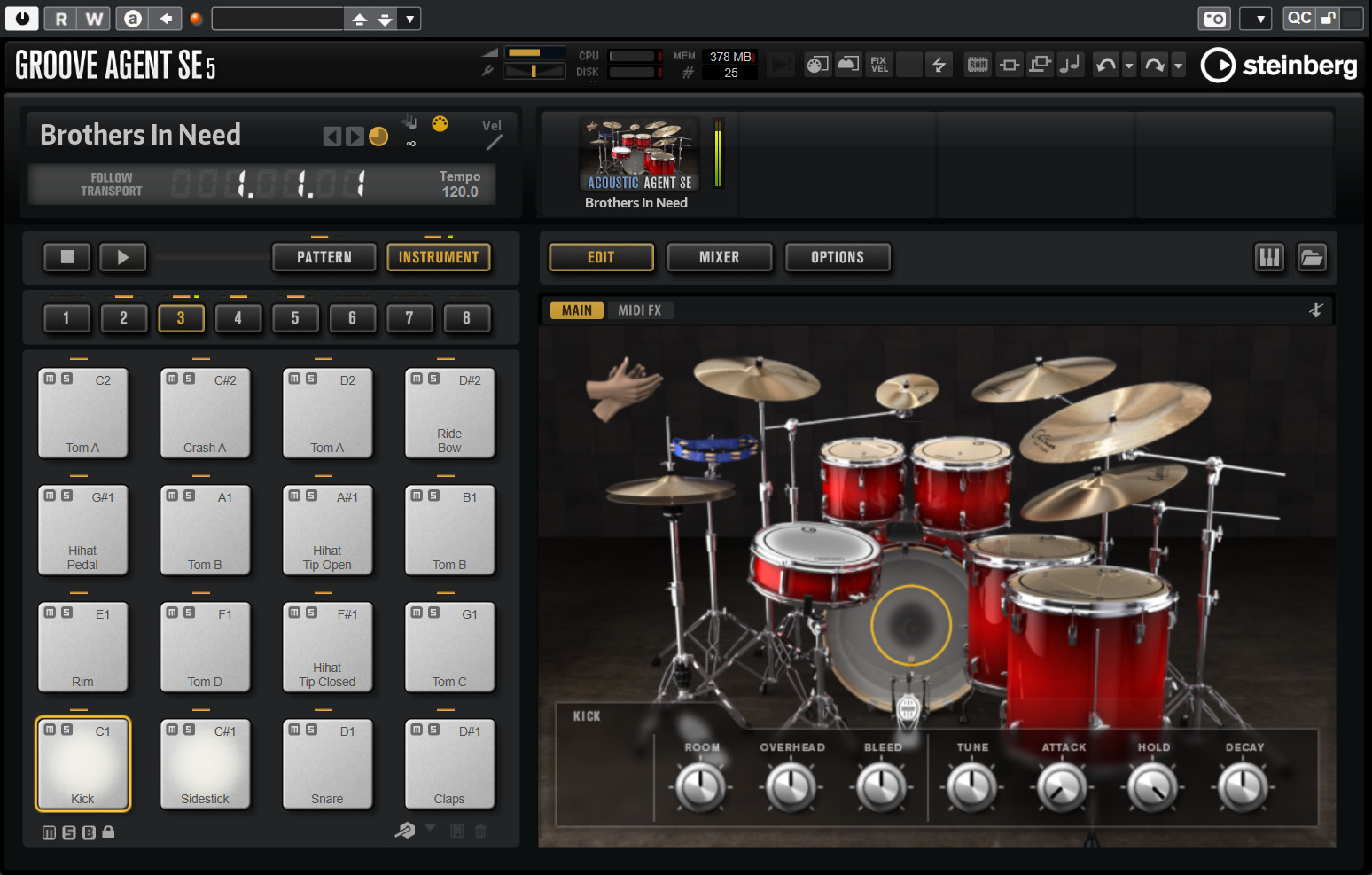
Task: Redo the last action
Action: click(1154, 65)
